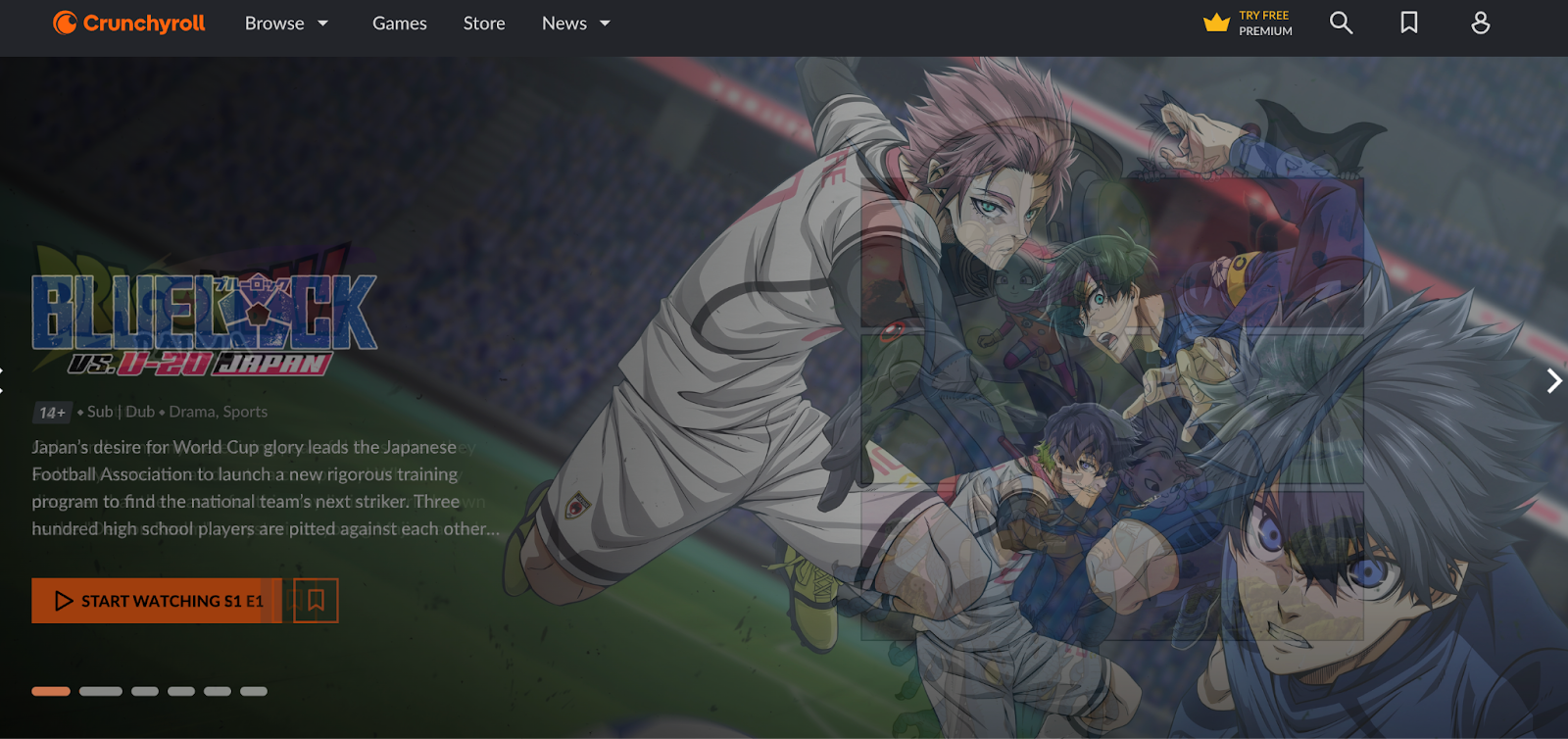
Task: Select the fifth carousel indicator
Action: point(218,691)
